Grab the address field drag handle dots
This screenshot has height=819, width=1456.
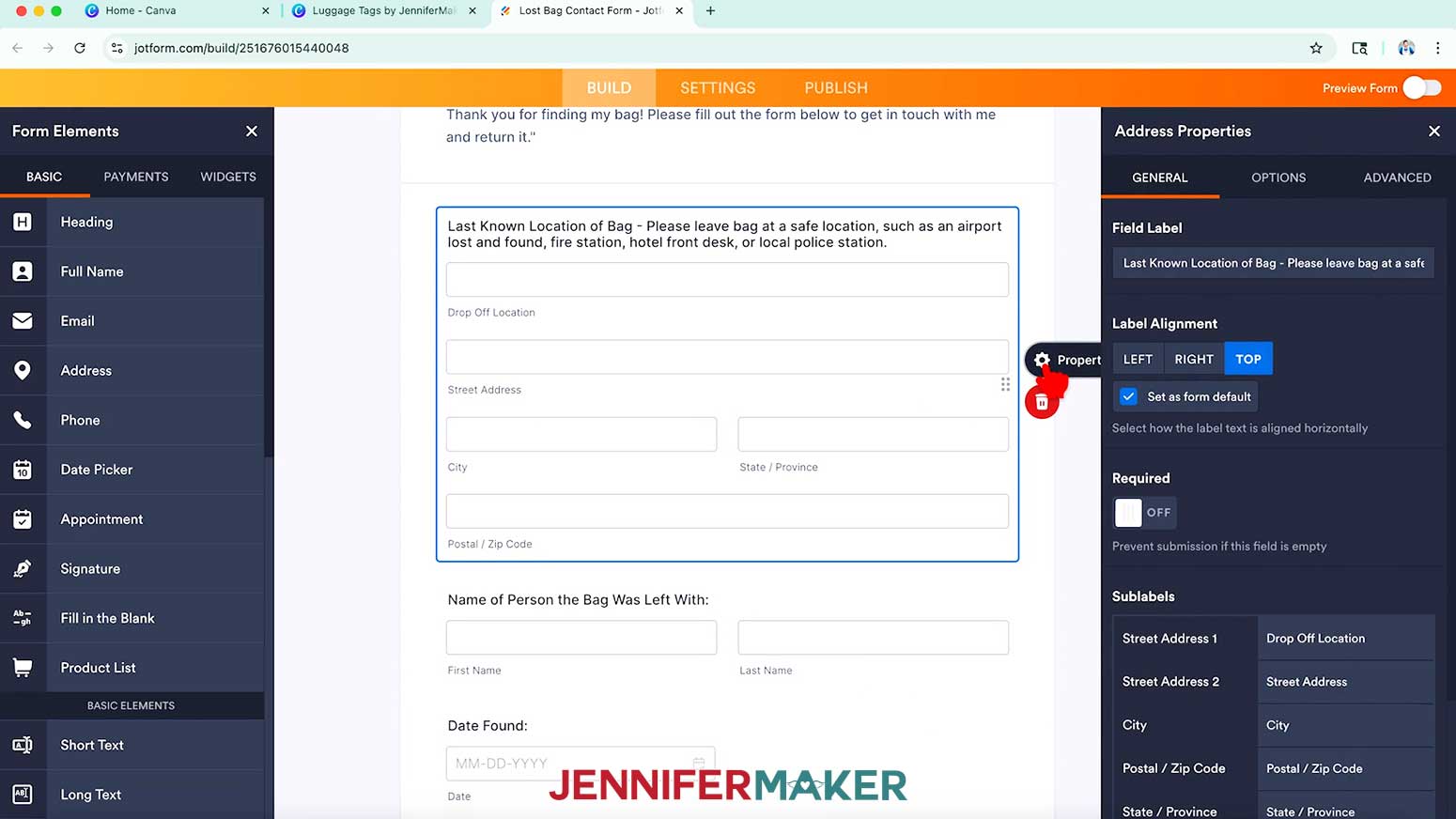coord(1005,384)
